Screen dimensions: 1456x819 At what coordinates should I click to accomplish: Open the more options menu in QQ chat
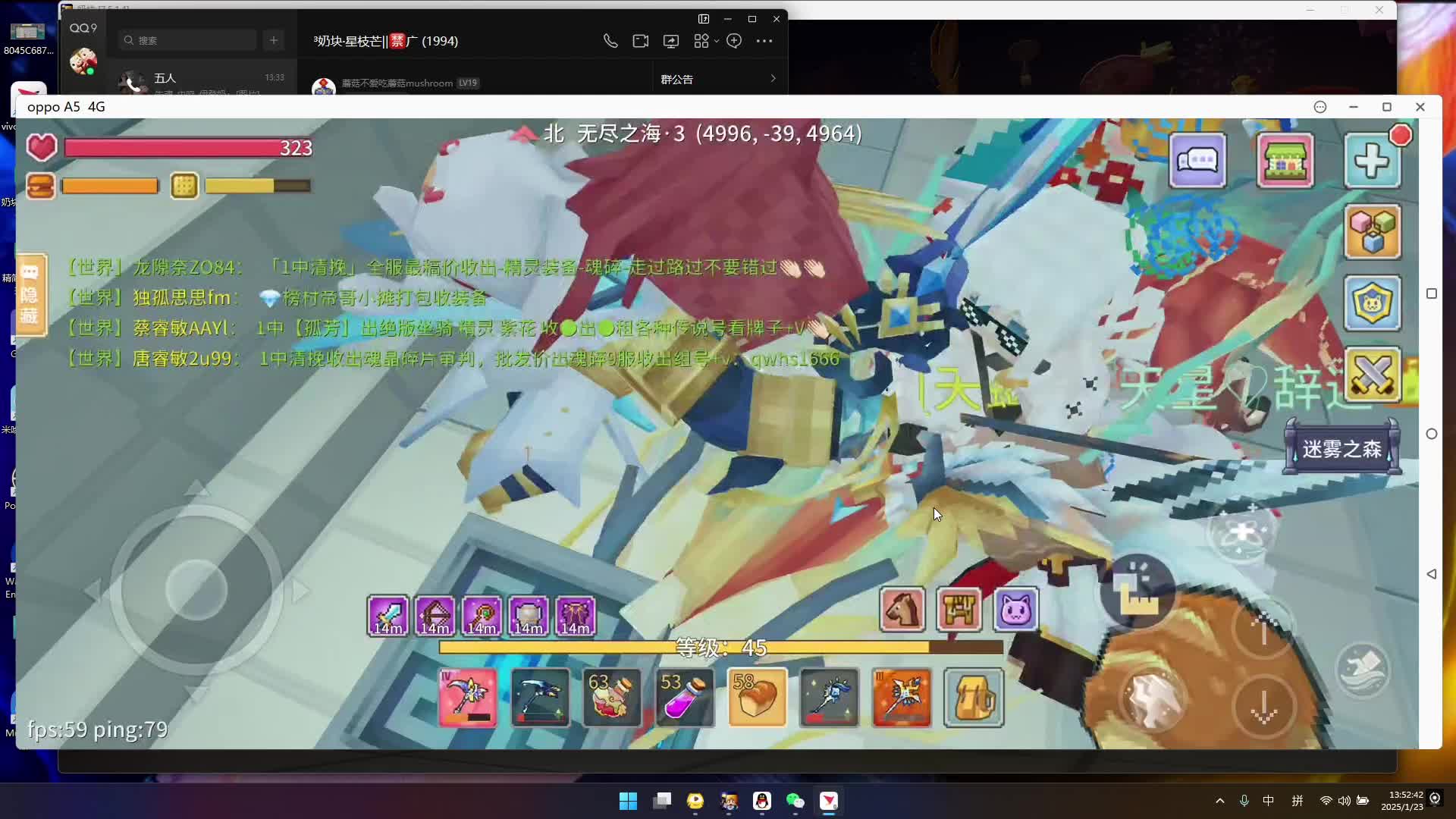point(764,41)
